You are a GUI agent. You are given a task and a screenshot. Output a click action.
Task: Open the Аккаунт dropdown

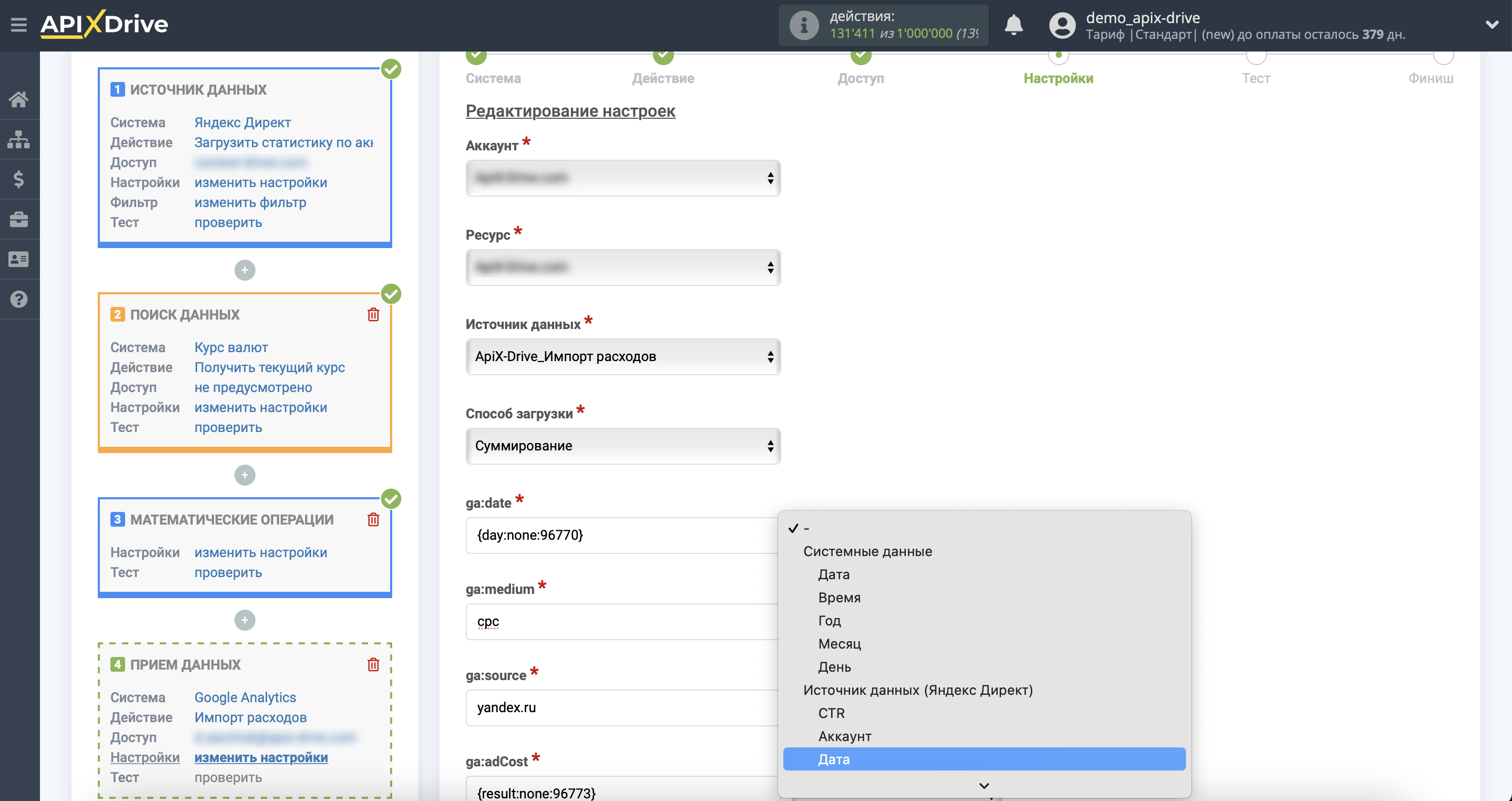(623, 178)
